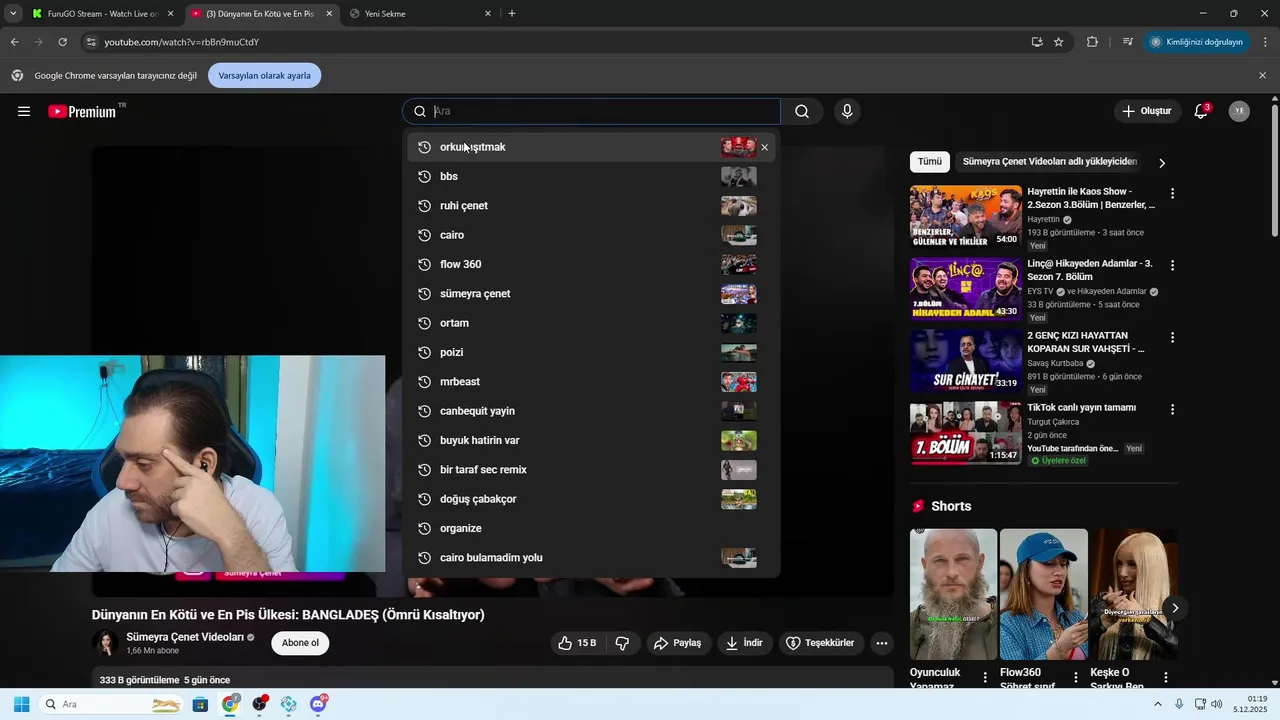The height and width of the screenshot is (720, 1280).
Task: Choose 'flow 360' search suggestion
Action: (x=592, y=264)
